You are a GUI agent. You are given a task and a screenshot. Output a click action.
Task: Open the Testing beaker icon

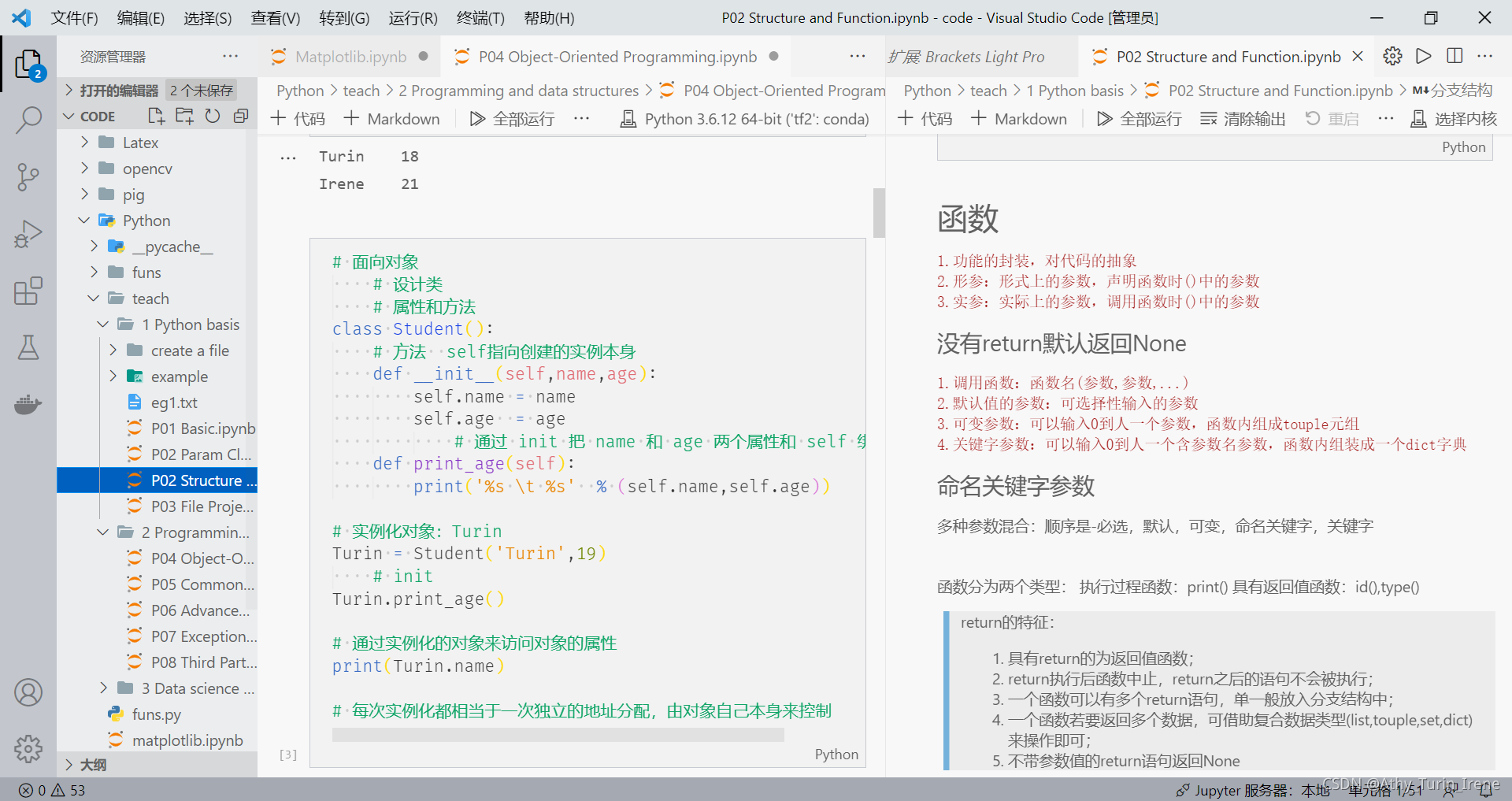tap(29, 347)
